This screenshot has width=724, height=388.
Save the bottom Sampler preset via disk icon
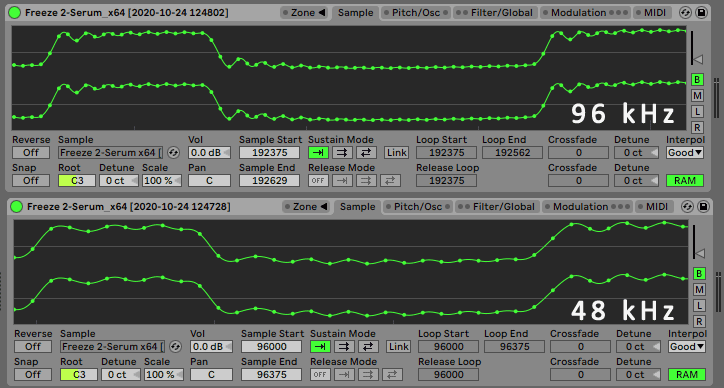[703, 206]
